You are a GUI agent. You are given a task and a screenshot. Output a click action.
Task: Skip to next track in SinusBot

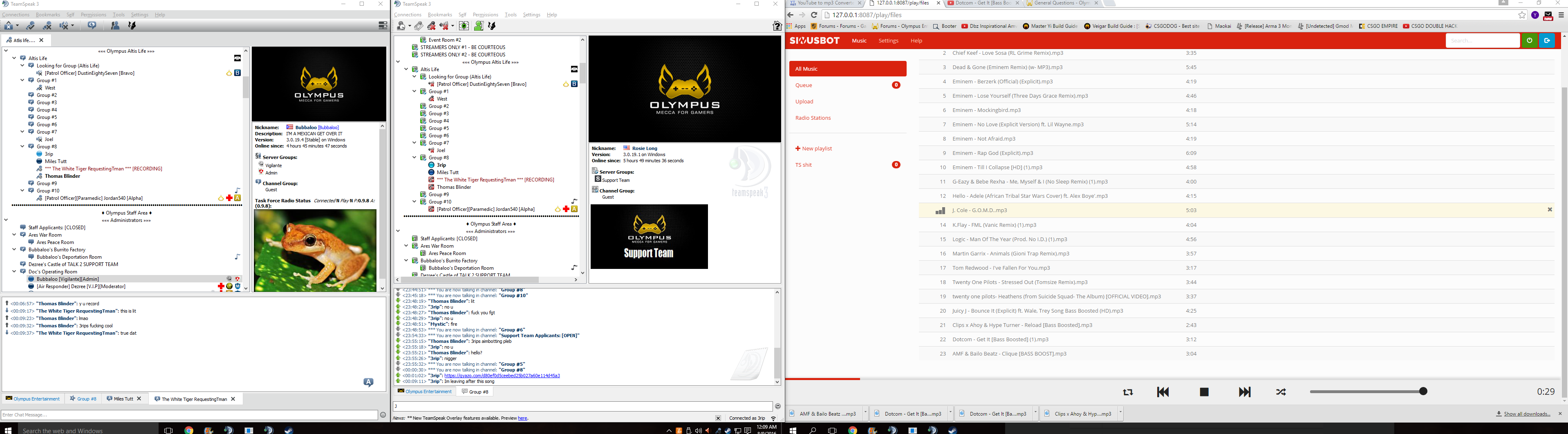1245,392
